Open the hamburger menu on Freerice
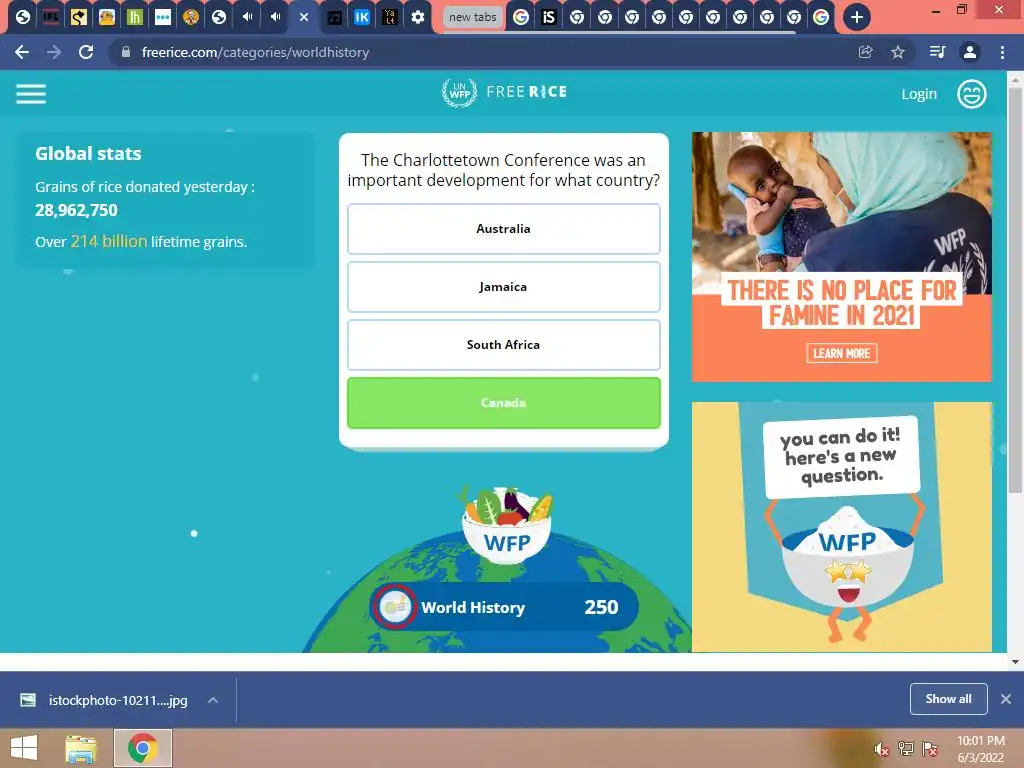Screen dimensions: 1024x768 pos(31,93)
